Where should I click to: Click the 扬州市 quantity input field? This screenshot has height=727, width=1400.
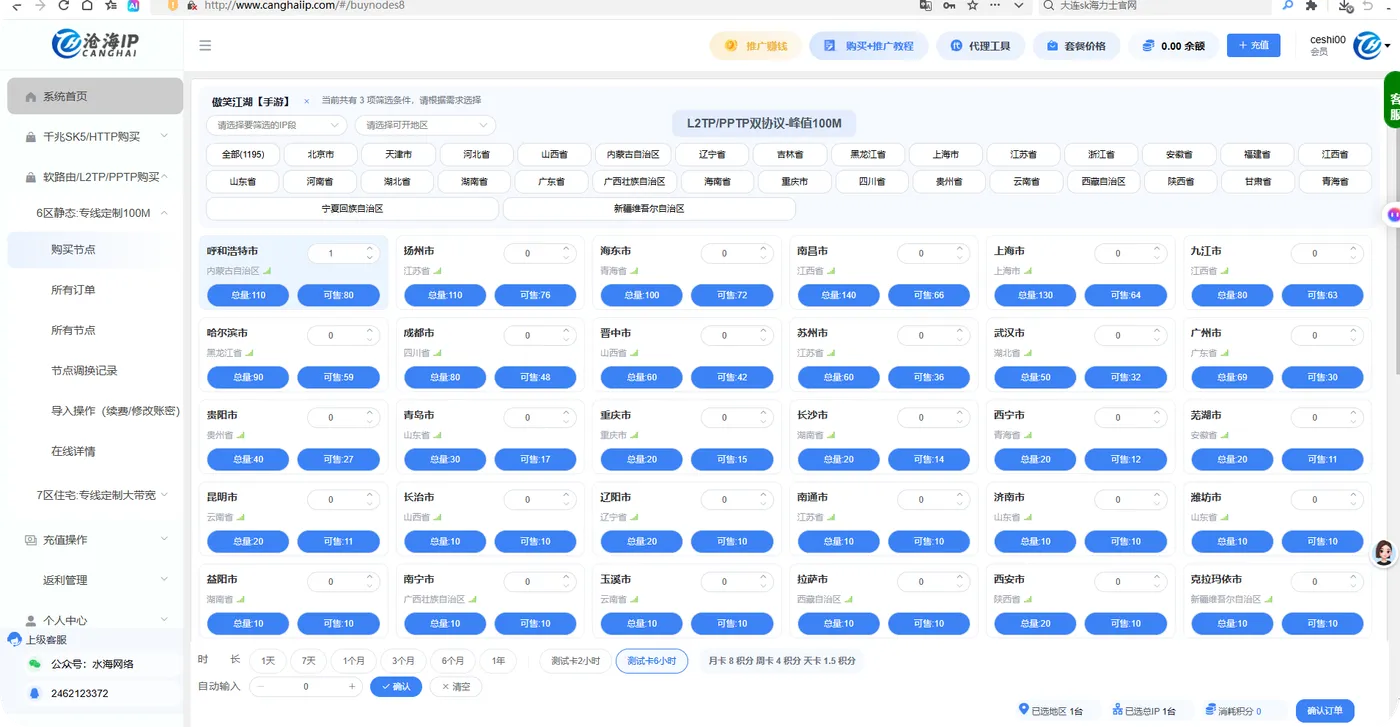point(528,254)
